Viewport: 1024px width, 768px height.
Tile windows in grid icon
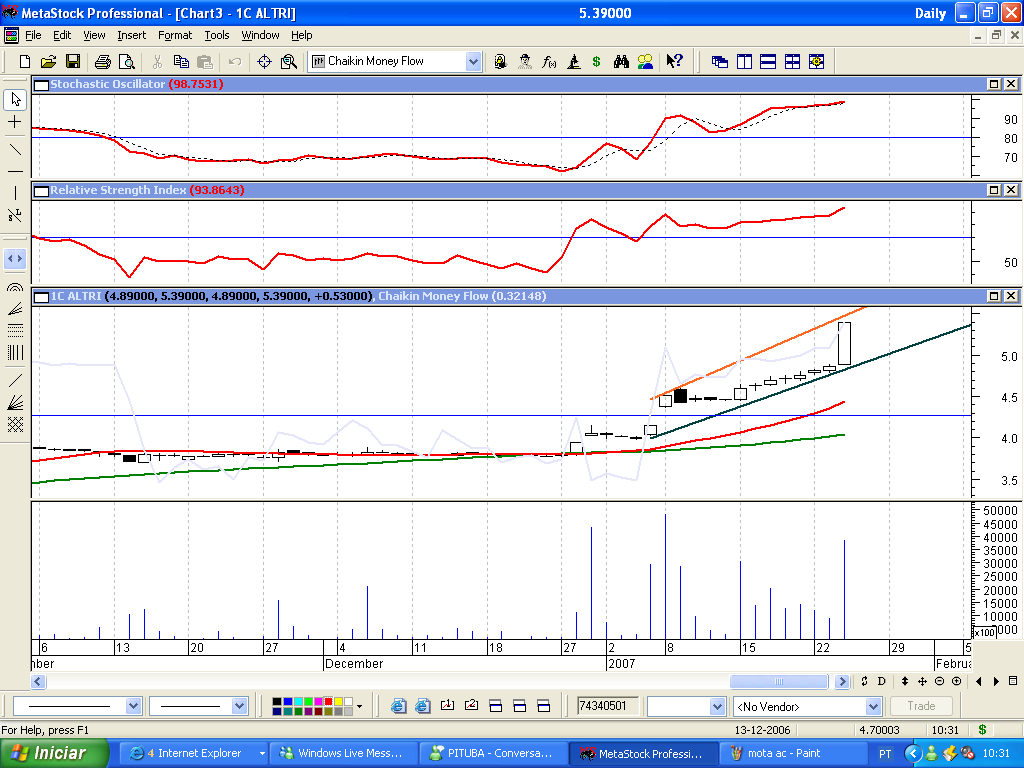click(792, 61)
